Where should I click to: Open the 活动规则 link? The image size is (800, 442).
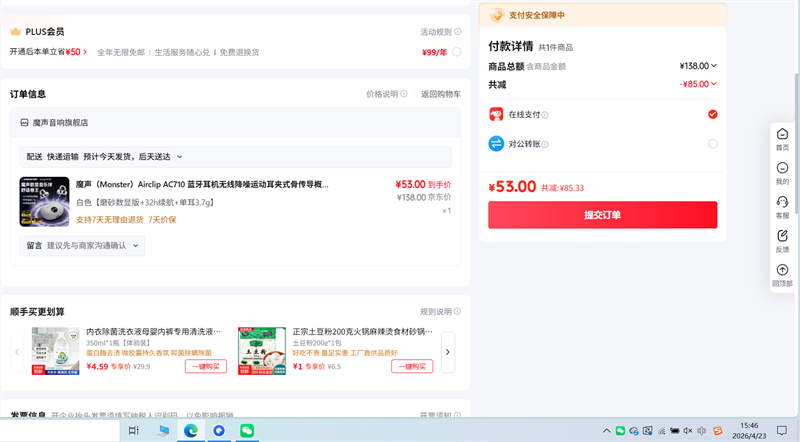pyautogui.click(x=436, y=32)
